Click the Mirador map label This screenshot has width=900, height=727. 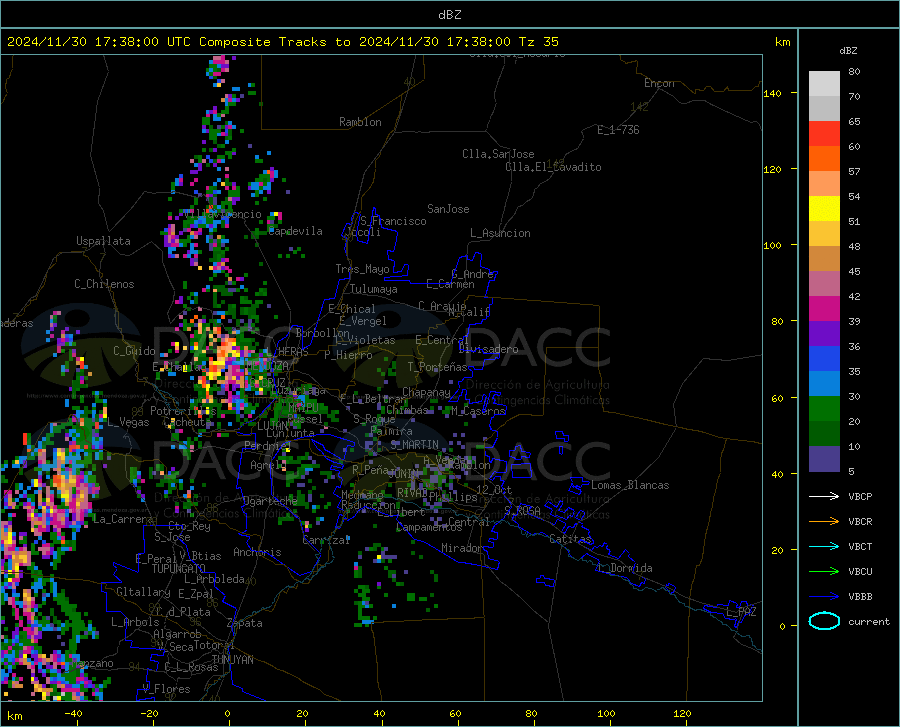pos(462,548)
